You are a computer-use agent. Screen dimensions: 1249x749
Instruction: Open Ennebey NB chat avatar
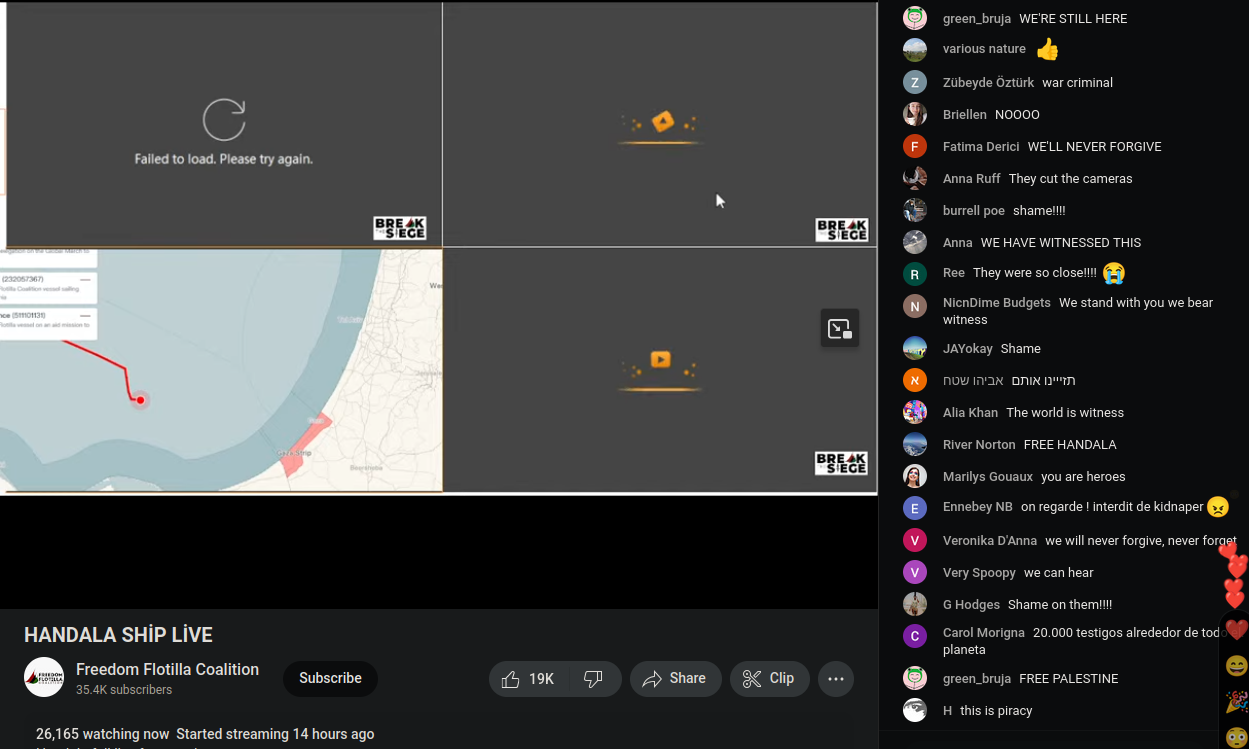click(915, 508)
